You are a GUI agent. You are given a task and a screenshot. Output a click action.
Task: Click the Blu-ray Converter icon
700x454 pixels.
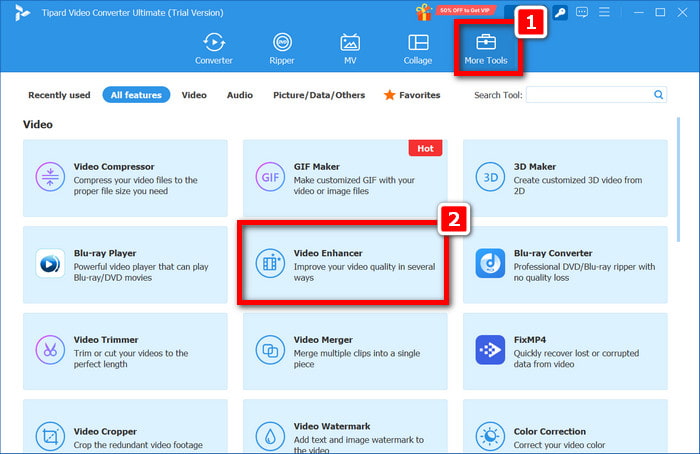point(490,264)
